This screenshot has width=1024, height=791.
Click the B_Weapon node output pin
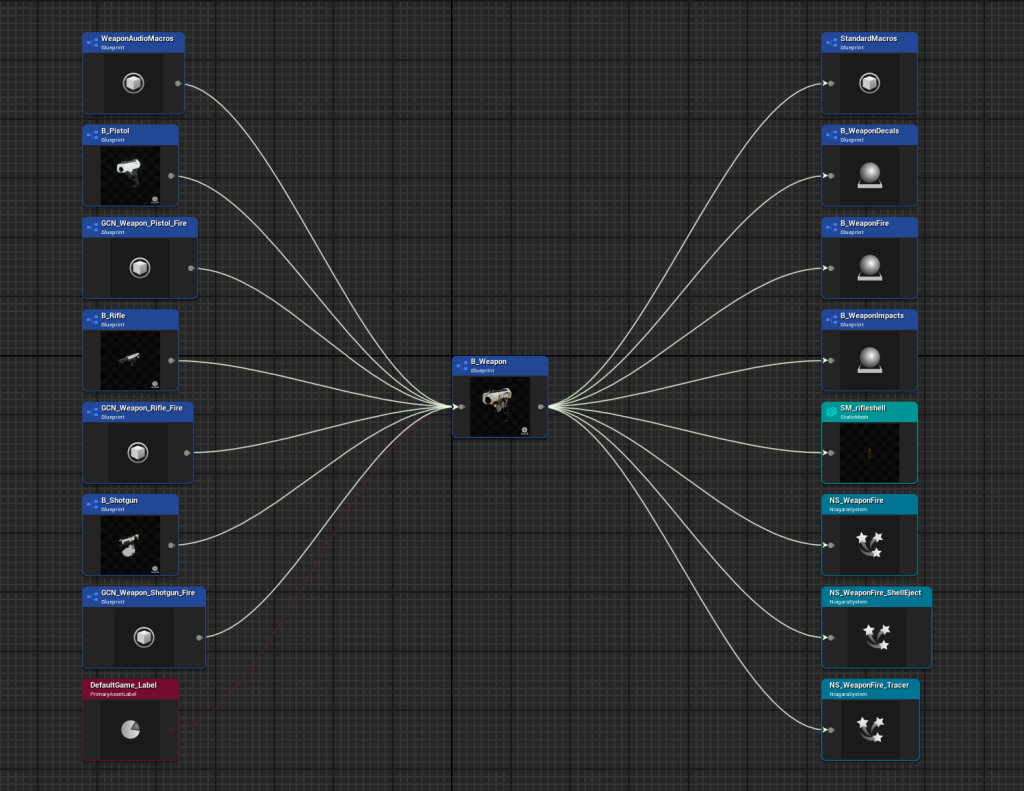coord(541,407)
